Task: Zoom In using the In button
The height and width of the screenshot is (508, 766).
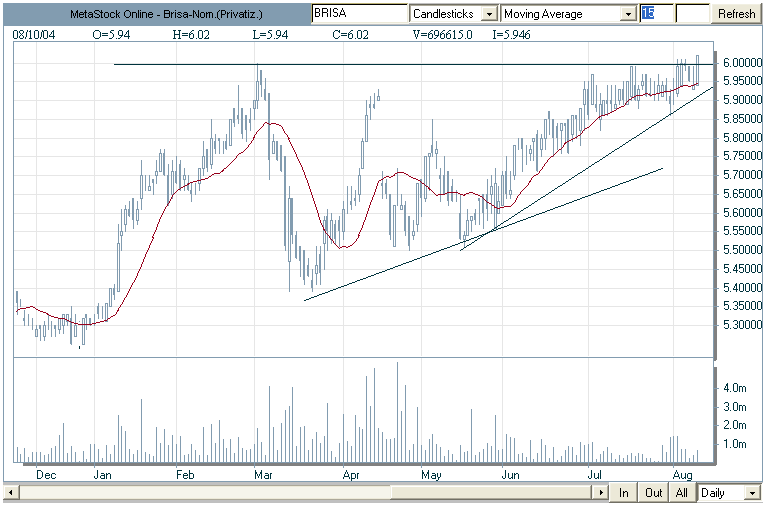Action: [623, 492]
